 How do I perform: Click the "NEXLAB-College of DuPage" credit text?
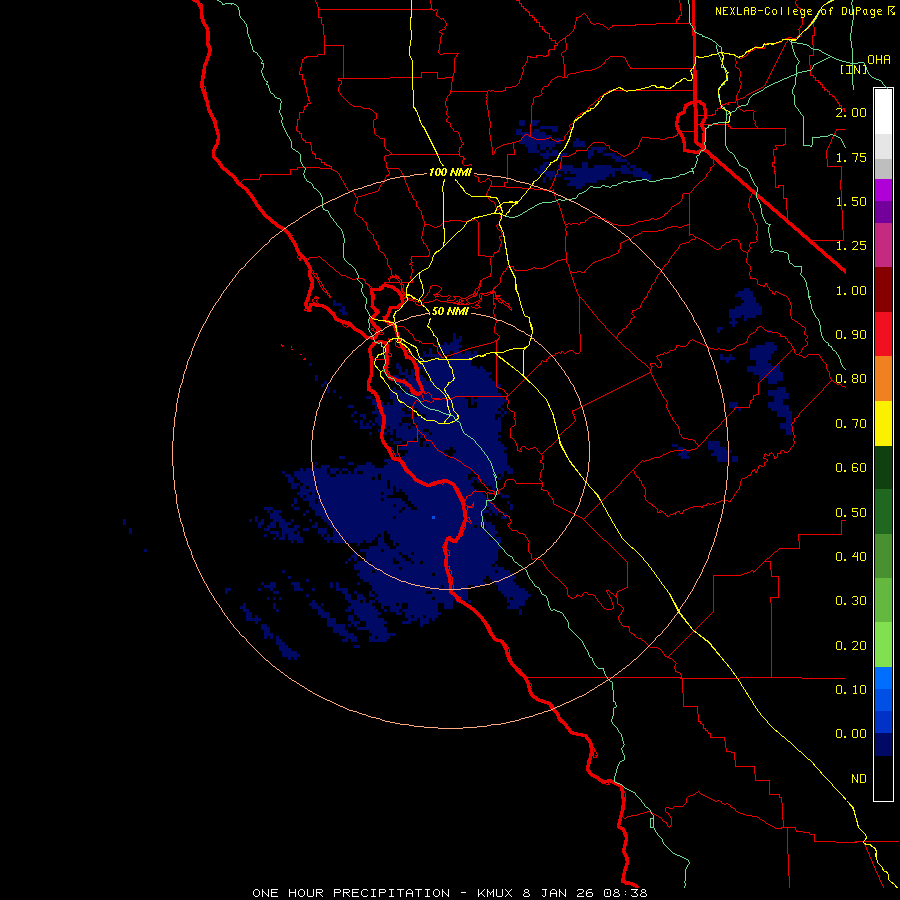[x=799, y=11]
